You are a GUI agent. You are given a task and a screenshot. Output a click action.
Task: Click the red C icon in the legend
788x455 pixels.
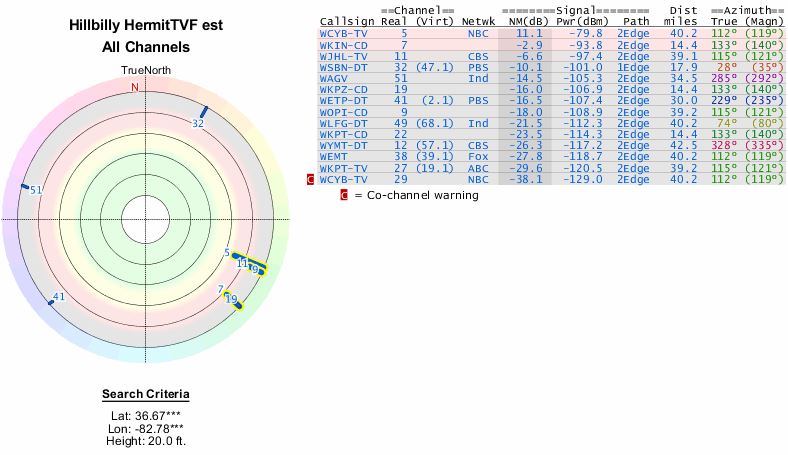[x=345, y=195]
